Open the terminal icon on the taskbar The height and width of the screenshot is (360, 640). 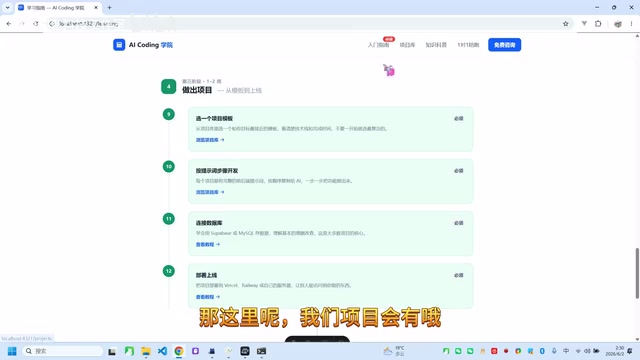261,351
